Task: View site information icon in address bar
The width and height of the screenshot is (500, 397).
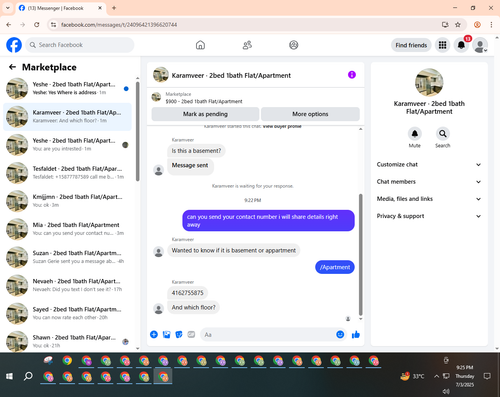Action: 53,25
